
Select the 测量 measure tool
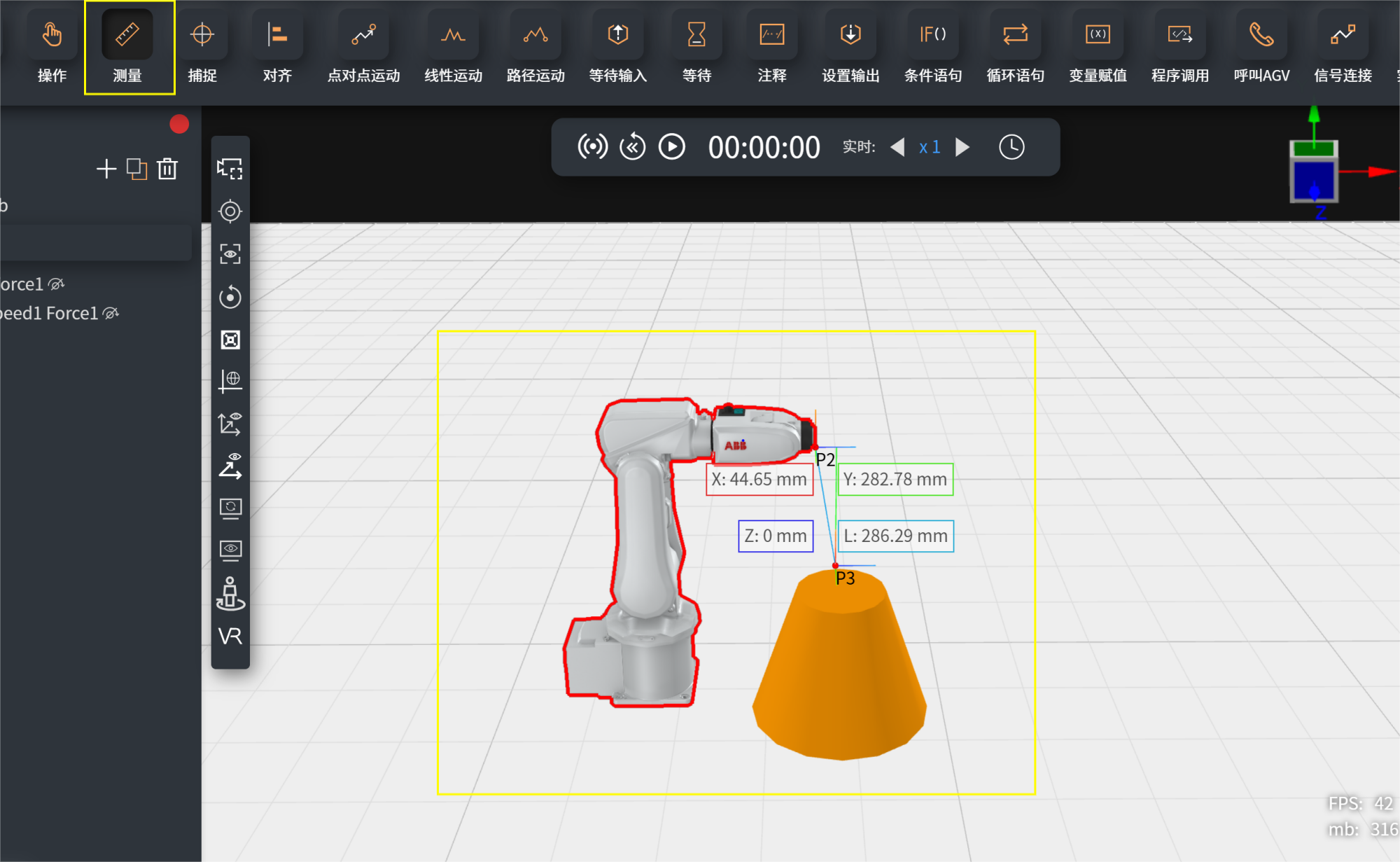(x=127, y=48)
